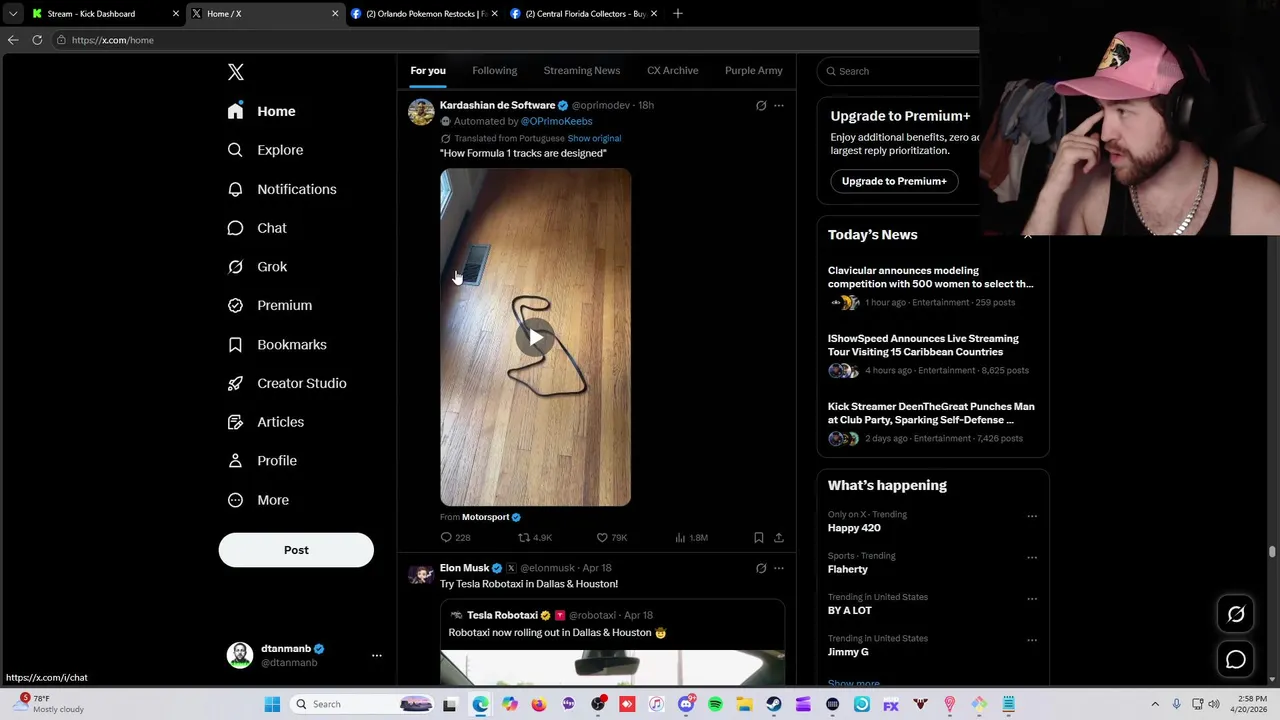
Task: Switch to the Streaming News tab
Action: click(582, 70)
